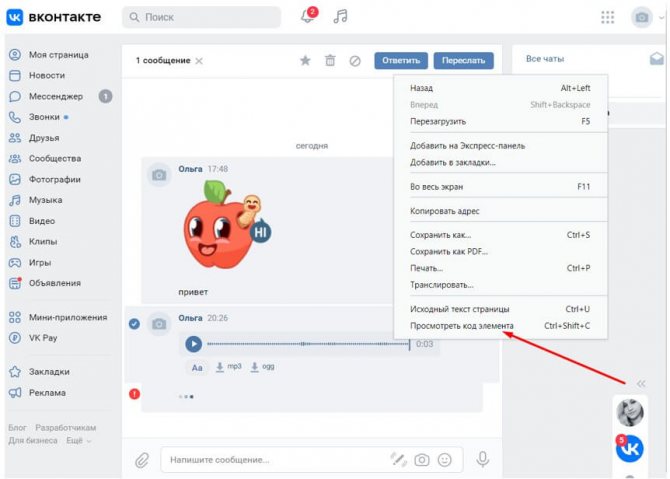This screenshot has height=479, width=670.
Task: Delete selected message with trash icon
Action: click(330, 61)
